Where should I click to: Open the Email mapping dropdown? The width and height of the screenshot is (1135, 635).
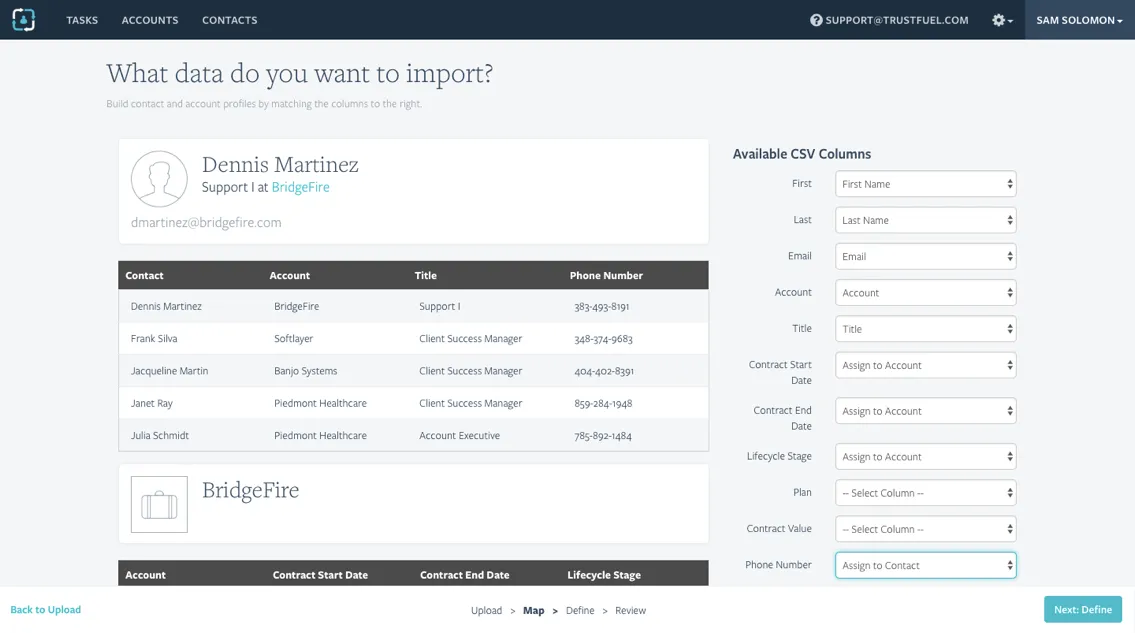924,256
